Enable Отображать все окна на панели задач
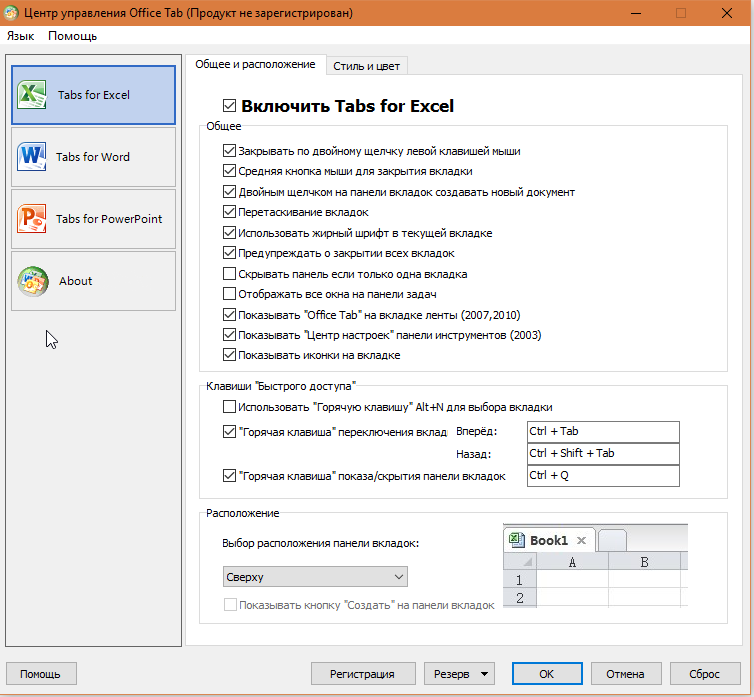Image resolution: width=754 pixels, height=697 pixels. click(229, 293)
